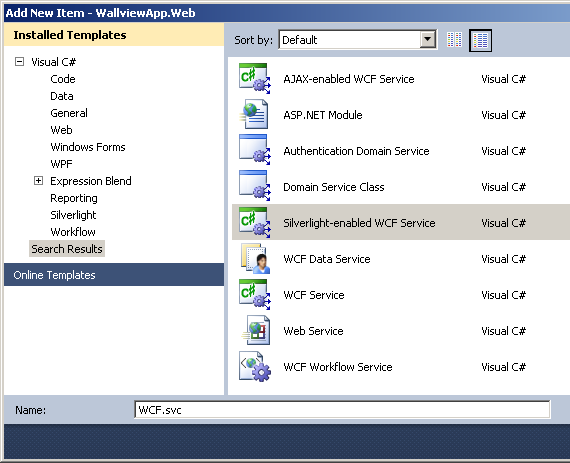Image resolution: width=570 pixels, height=463 pixels.
Task: Click the WCF Data Service icon
Action: pos(255,258)
